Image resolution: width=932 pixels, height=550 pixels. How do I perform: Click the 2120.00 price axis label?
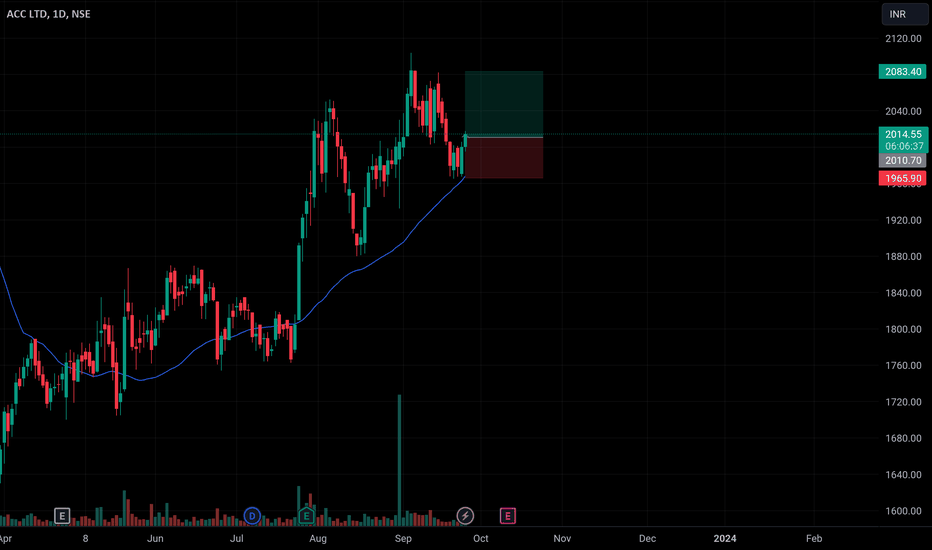point(903,39)
